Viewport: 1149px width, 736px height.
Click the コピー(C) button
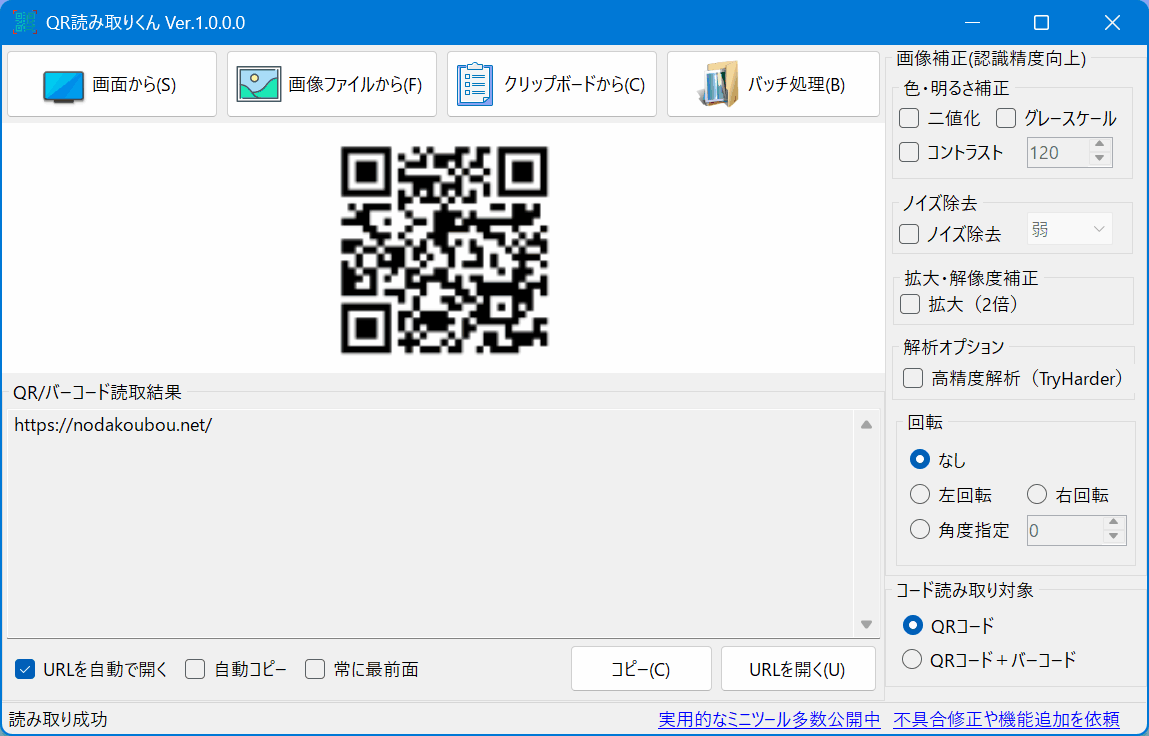pos(641,668)
